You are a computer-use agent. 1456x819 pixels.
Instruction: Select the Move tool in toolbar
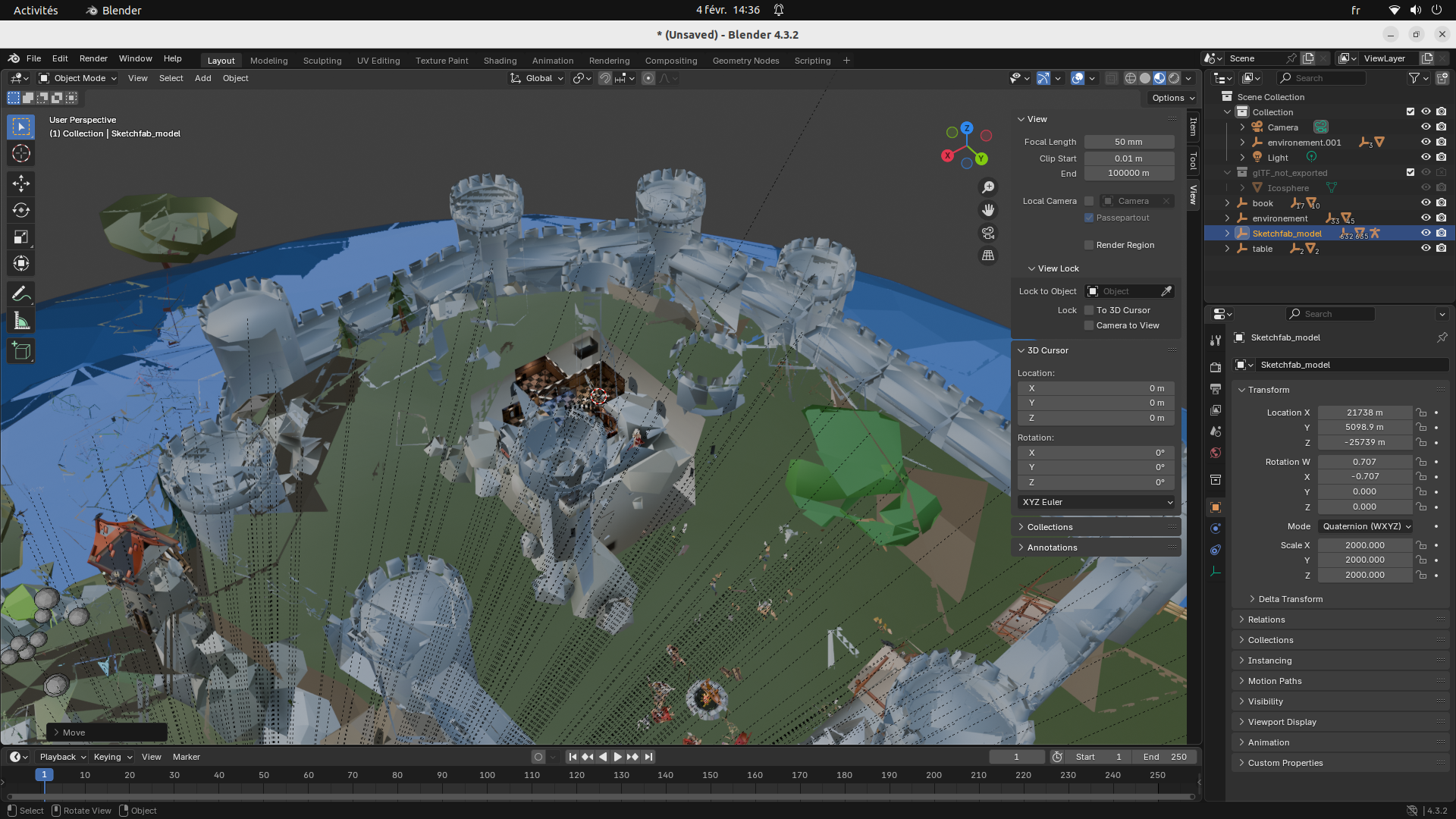point(21,184)
